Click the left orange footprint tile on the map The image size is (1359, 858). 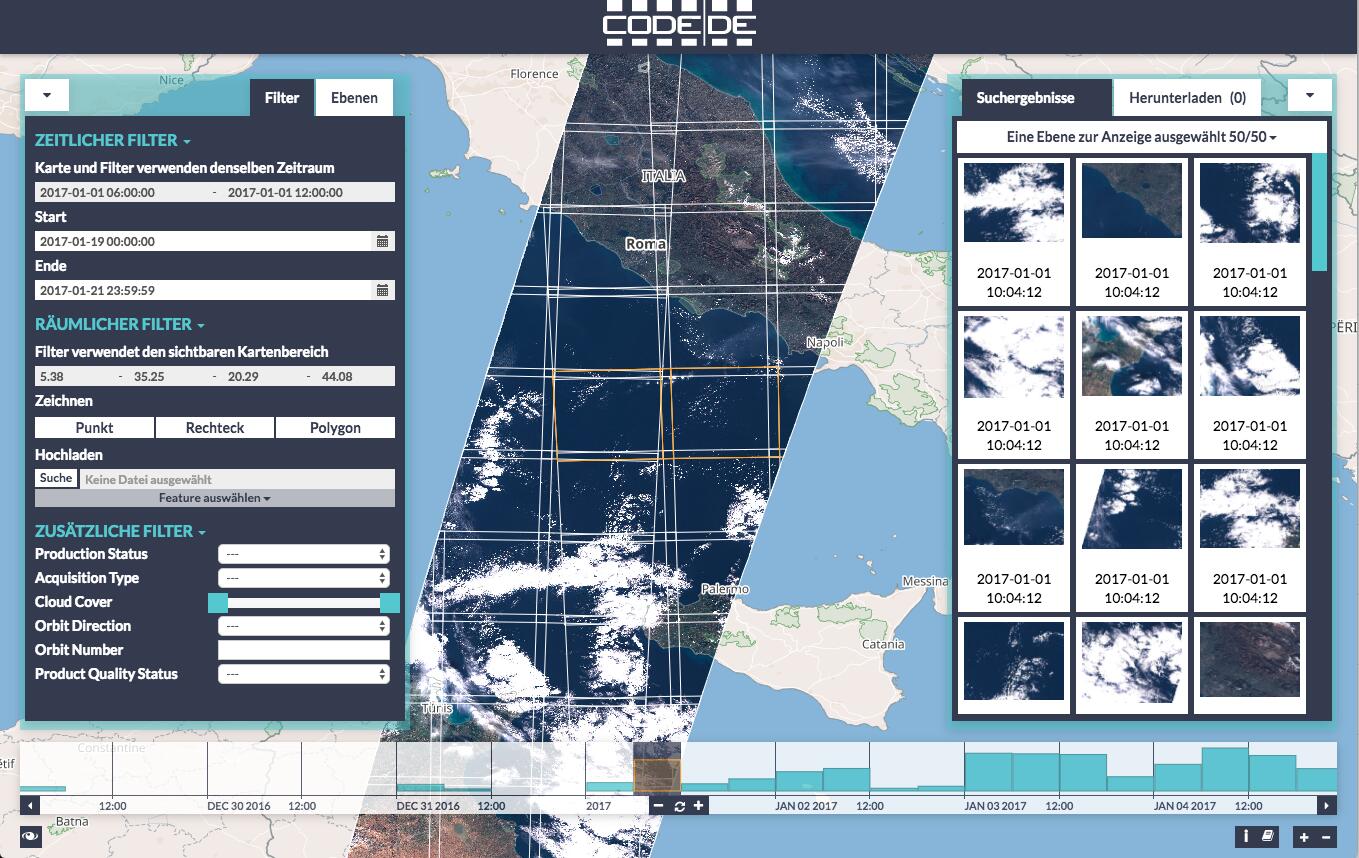(608, 415)
